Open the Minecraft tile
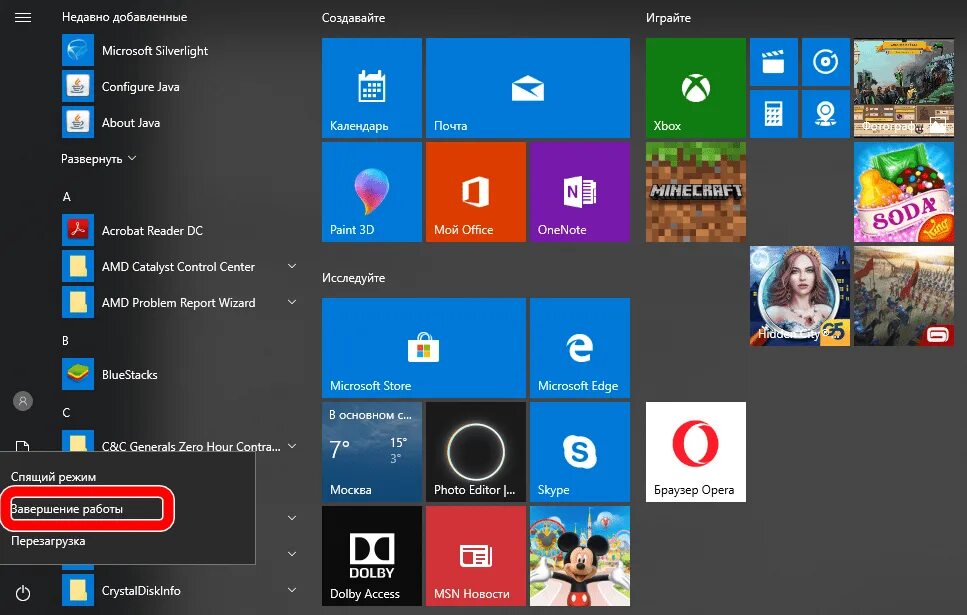This screenshot has height=615, width=967. tap(696, 192)
